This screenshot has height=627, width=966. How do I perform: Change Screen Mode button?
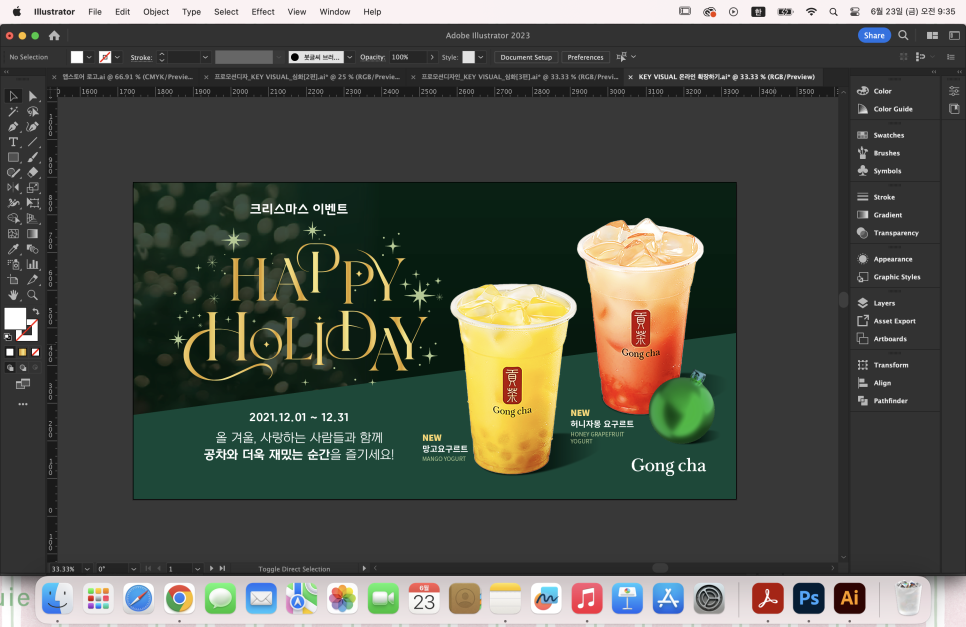pos(23,384)
